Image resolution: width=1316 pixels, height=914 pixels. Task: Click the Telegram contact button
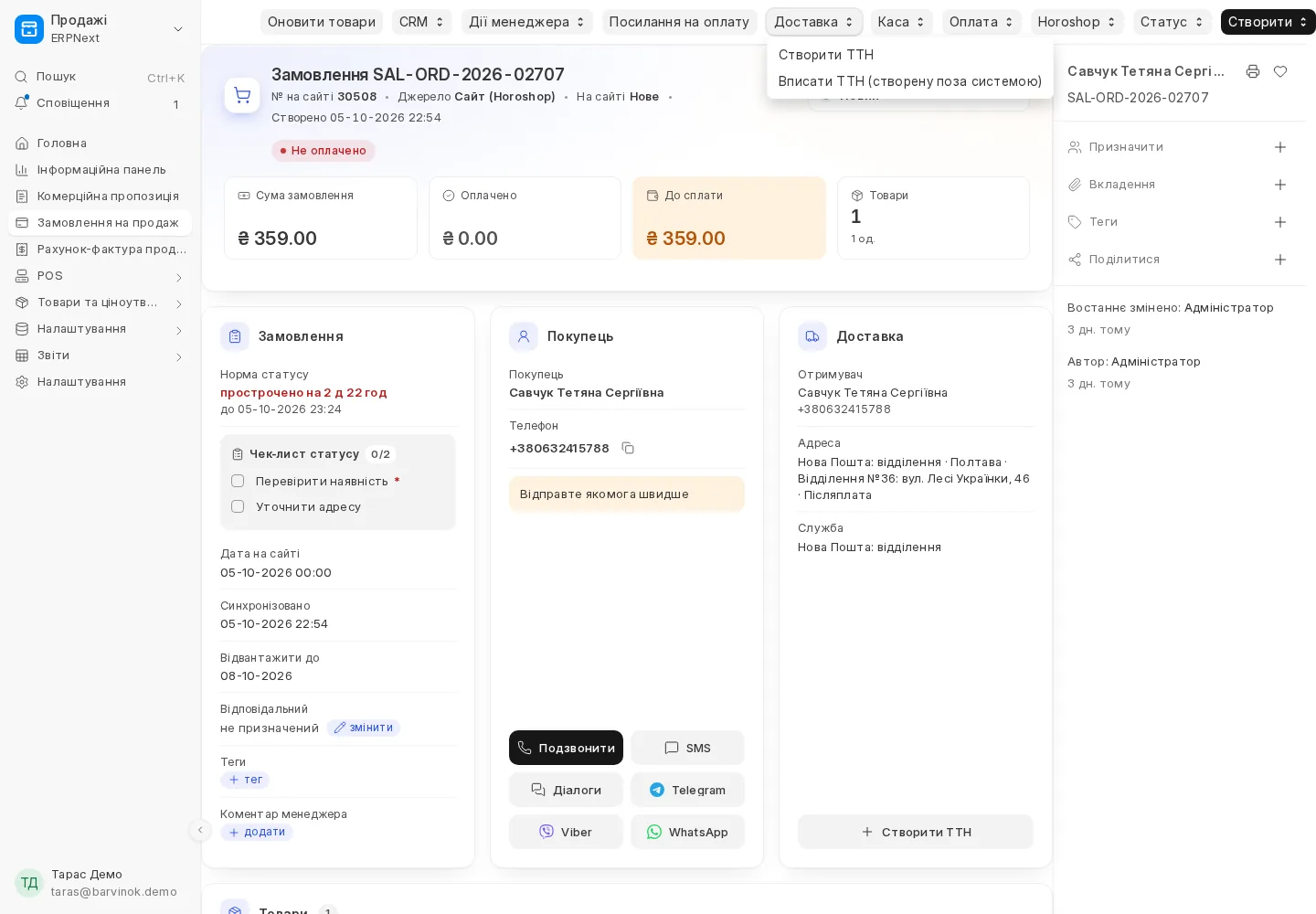(687, 790)
